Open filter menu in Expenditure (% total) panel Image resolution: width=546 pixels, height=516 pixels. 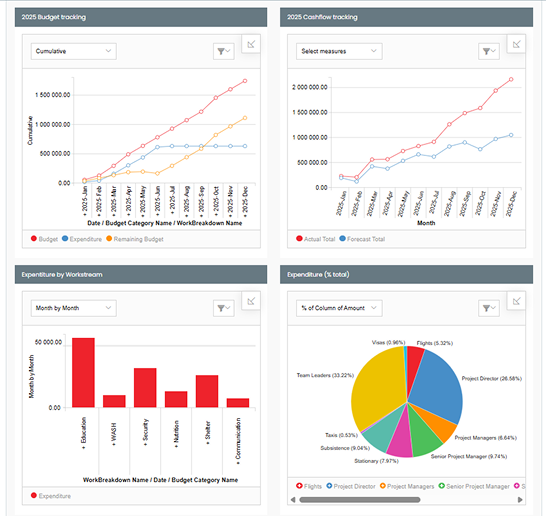click(x=489, y=308)
